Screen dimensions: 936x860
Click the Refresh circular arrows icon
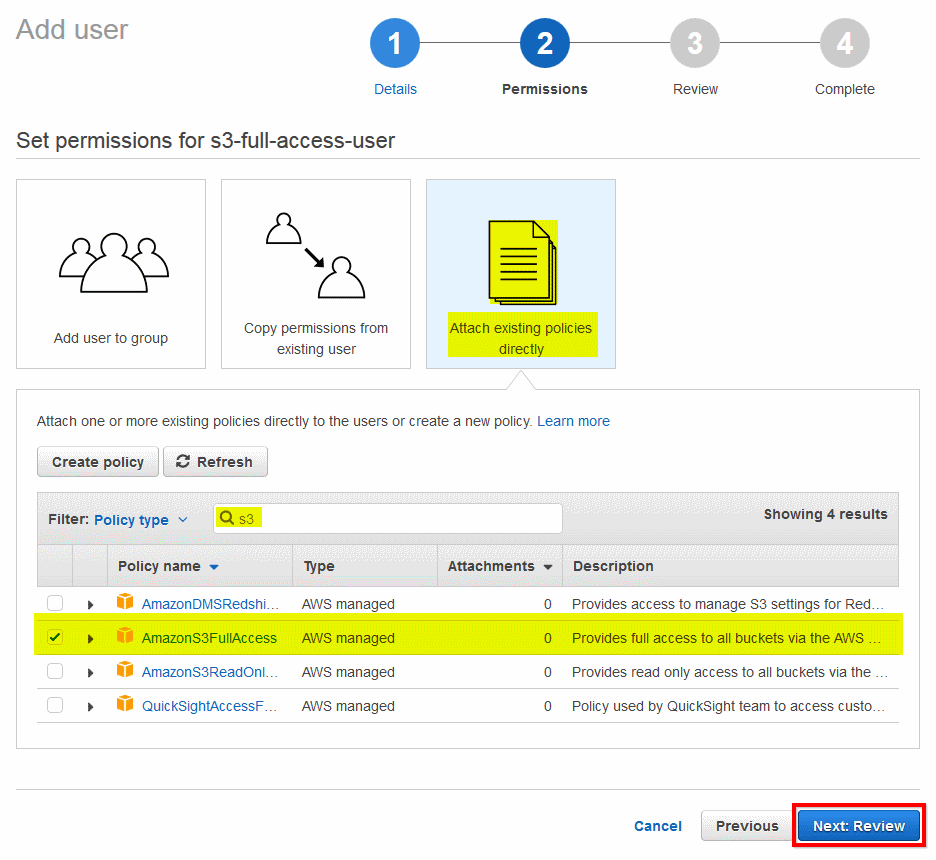pyautogui.click(x=183, y=461)
